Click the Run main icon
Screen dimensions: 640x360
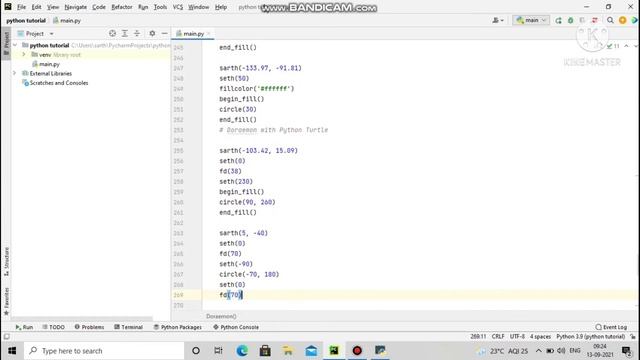558,20
